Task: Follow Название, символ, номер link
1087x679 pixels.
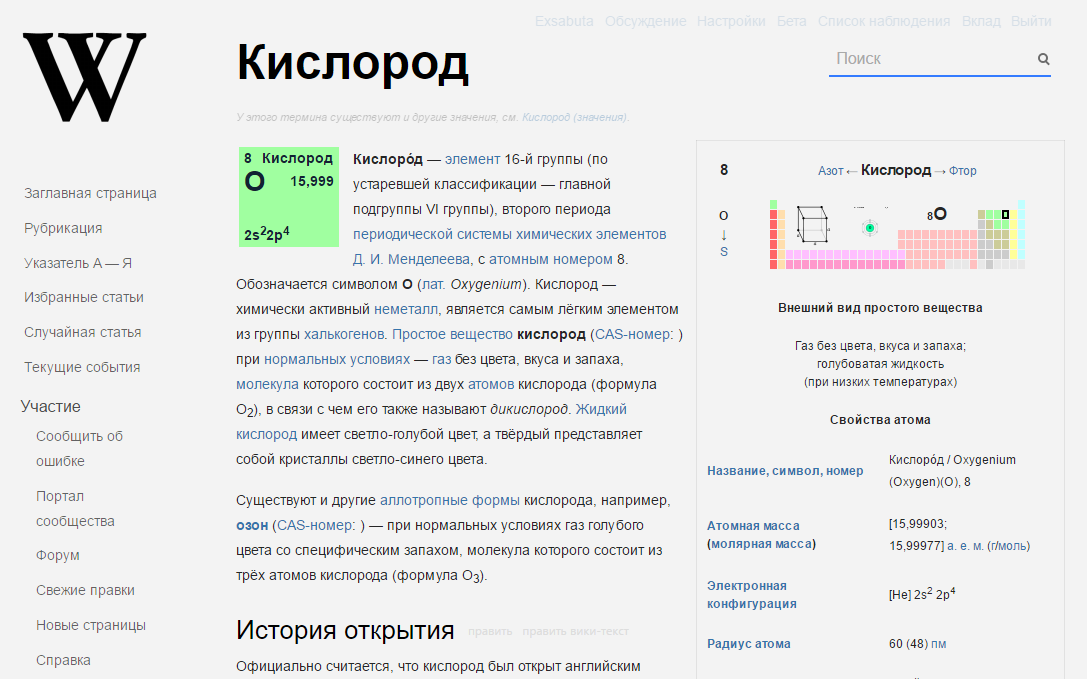Action: pos(785,471)
